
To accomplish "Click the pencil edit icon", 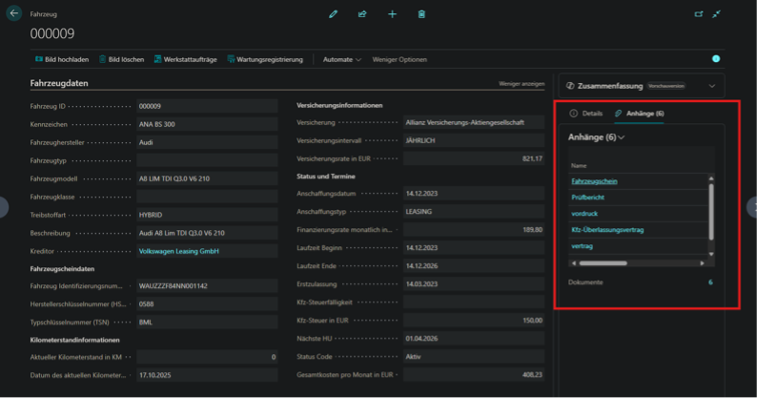I will 333,14.
